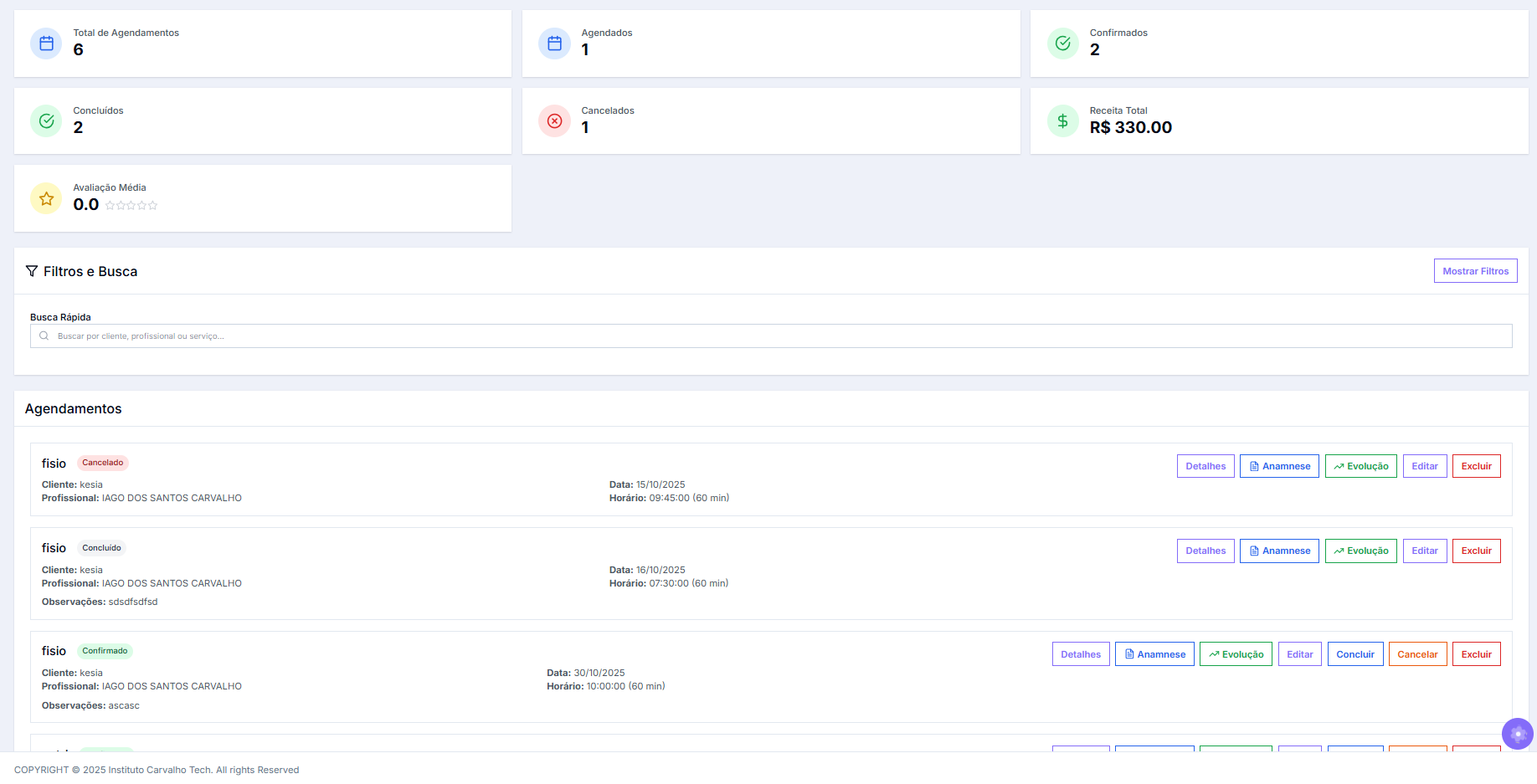Open Anamnese for the Cancelado appointment
Image resolution: width=1537 pixels, height=784 pixels.
coord(1278,466)
